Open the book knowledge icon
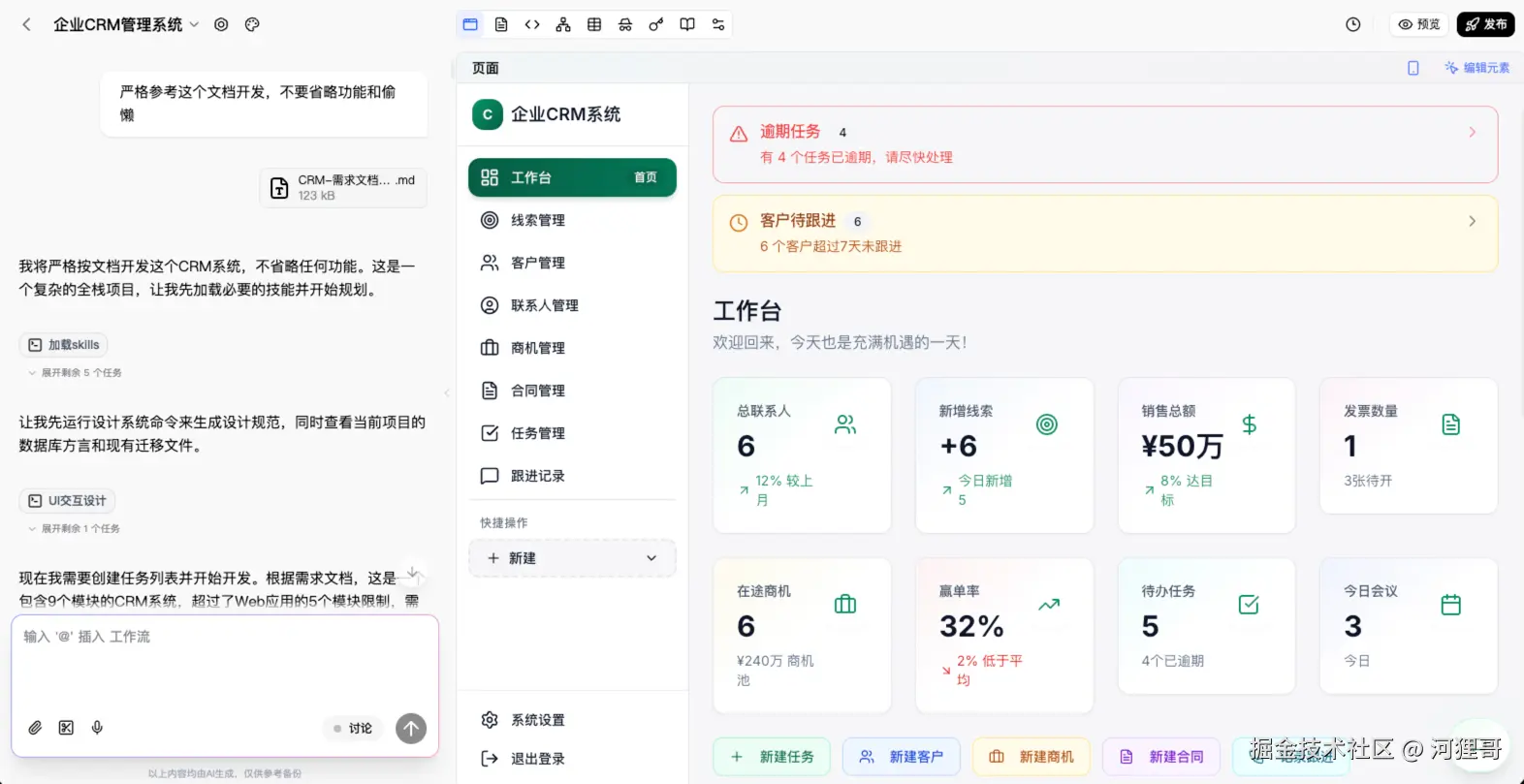Viewport: 1524px width, 784px height. tap(687, 24)
